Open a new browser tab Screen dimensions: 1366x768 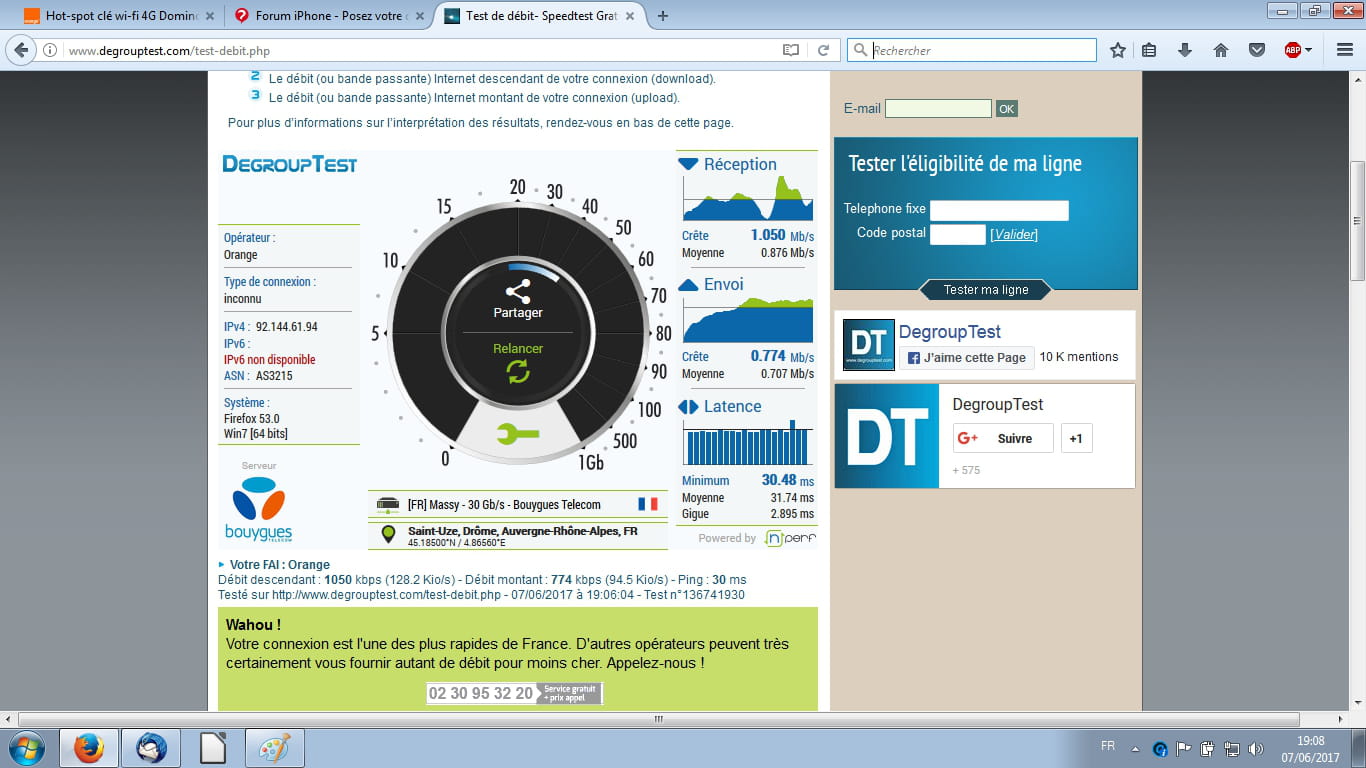click(x=663, y=16)
